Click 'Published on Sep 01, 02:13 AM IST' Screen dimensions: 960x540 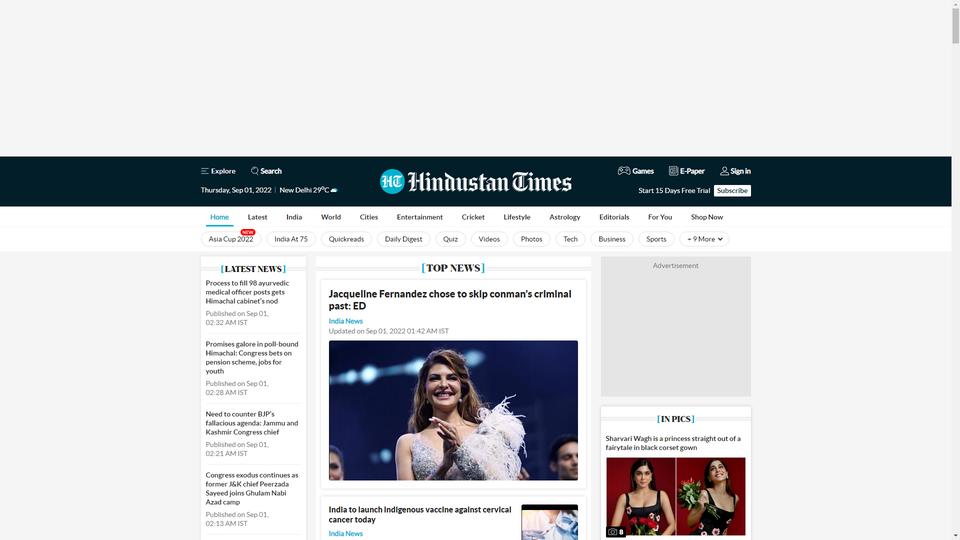tap(237, 519)
